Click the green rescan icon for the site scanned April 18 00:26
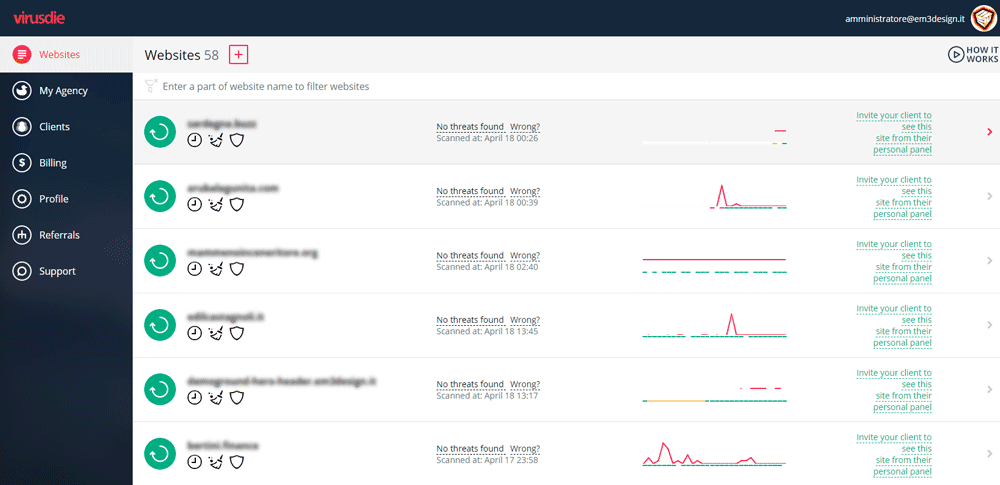The height and width of the screenshot is (485, 1000). [159, 132]
